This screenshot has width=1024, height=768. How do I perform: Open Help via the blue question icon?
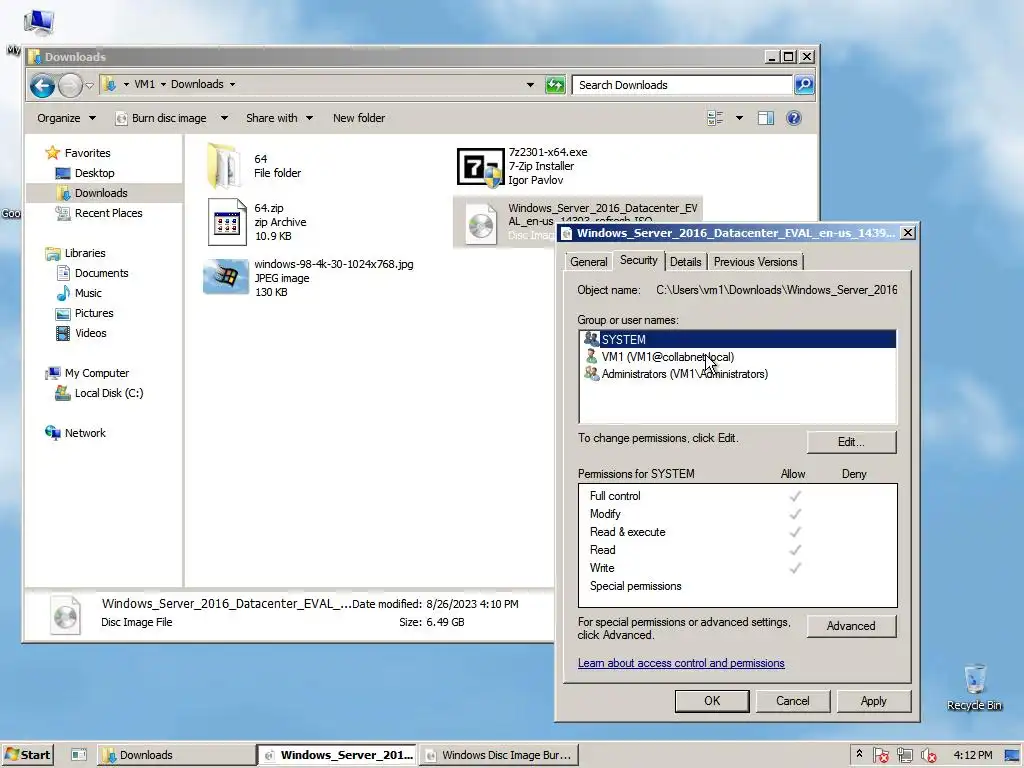pos(793,118)
